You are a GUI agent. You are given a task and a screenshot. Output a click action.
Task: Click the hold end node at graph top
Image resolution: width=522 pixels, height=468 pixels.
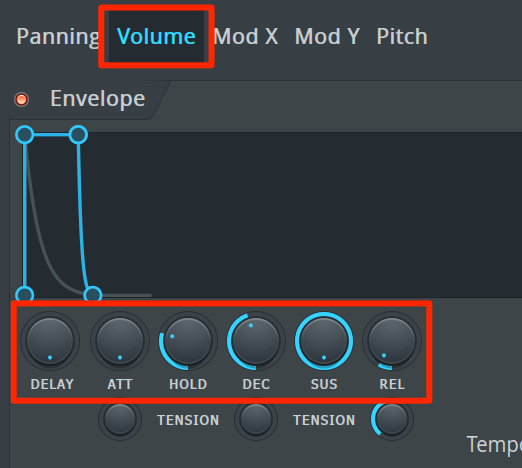(78, 135)
